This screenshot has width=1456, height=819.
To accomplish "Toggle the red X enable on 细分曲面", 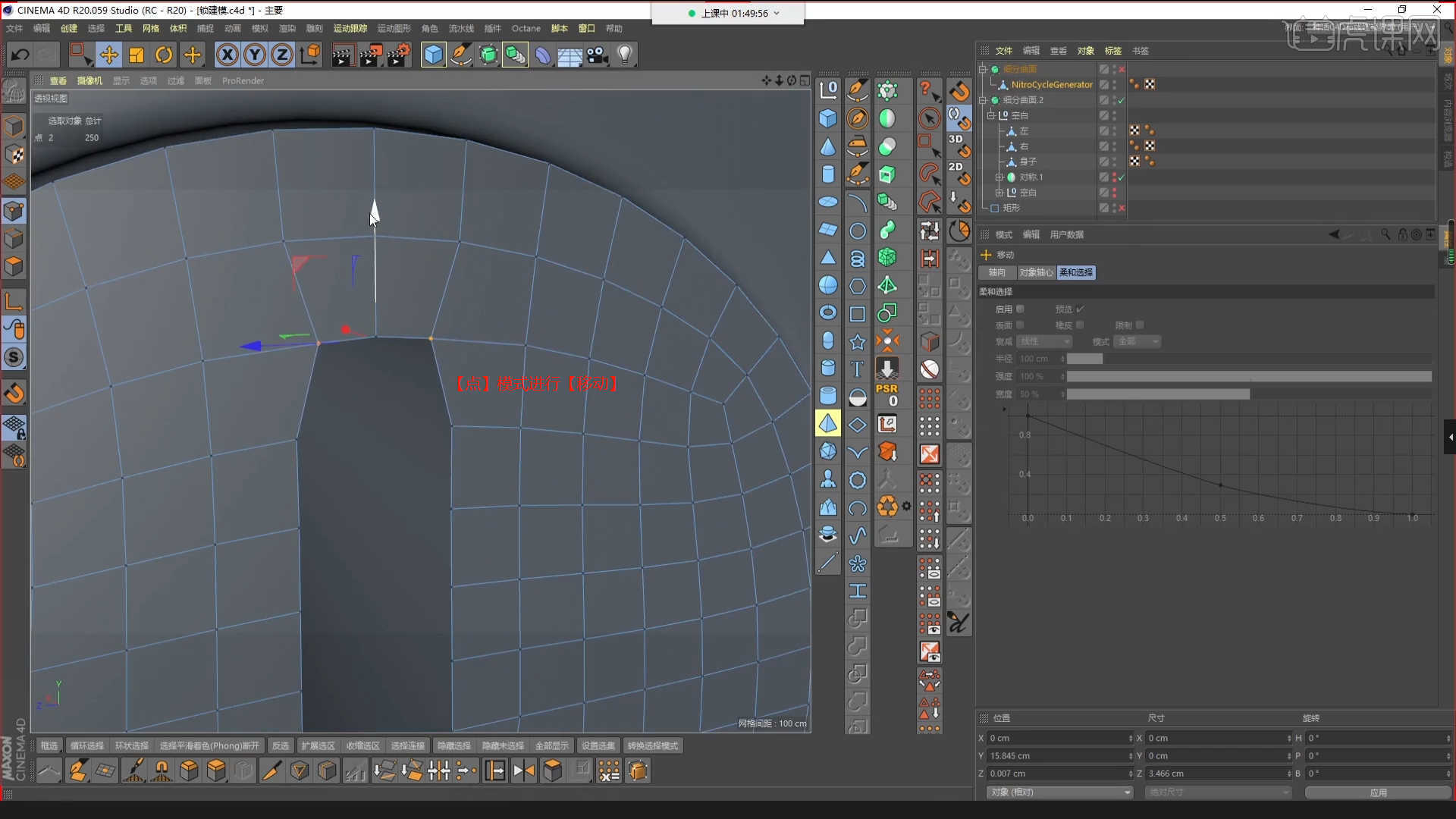I will point(1122,69).
